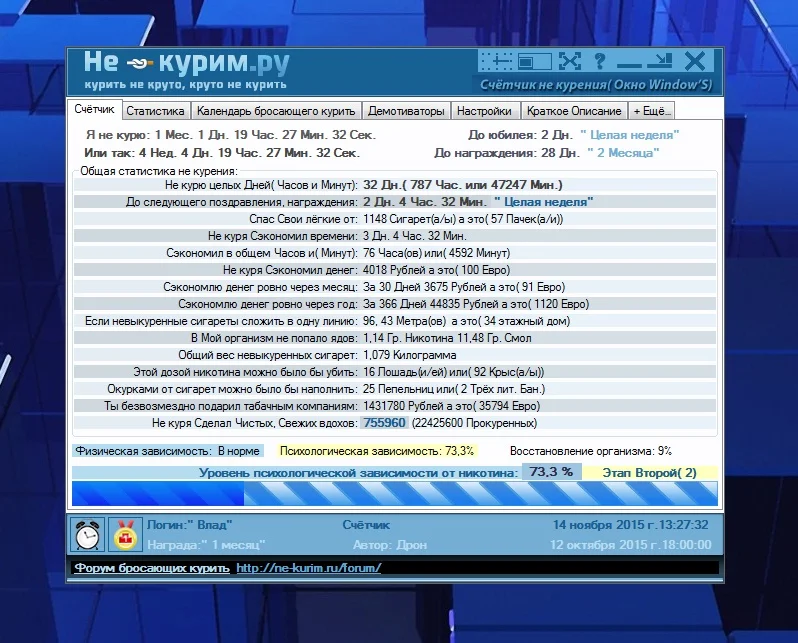Click the Этап Второй(2) stage indicator

(649, 472)
